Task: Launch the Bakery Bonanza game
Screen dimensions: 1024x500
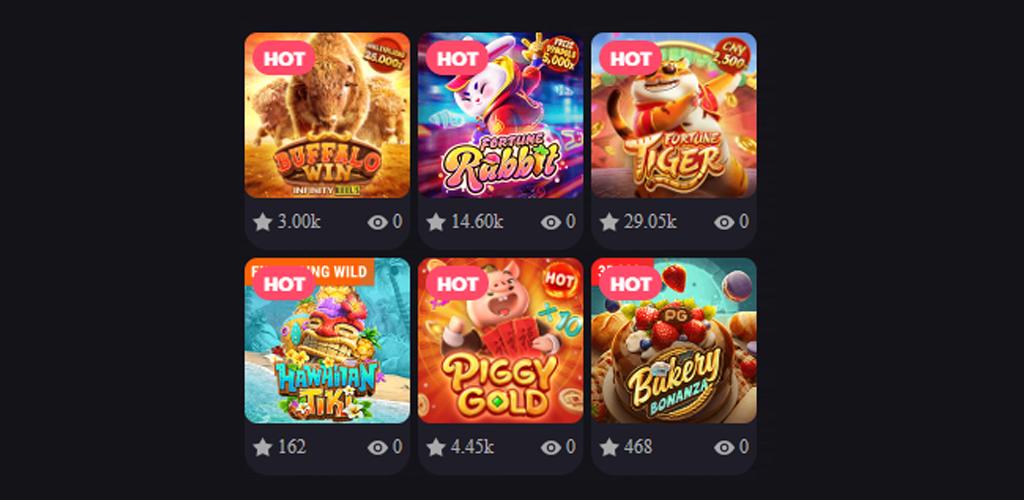Action: coord(674,341)
